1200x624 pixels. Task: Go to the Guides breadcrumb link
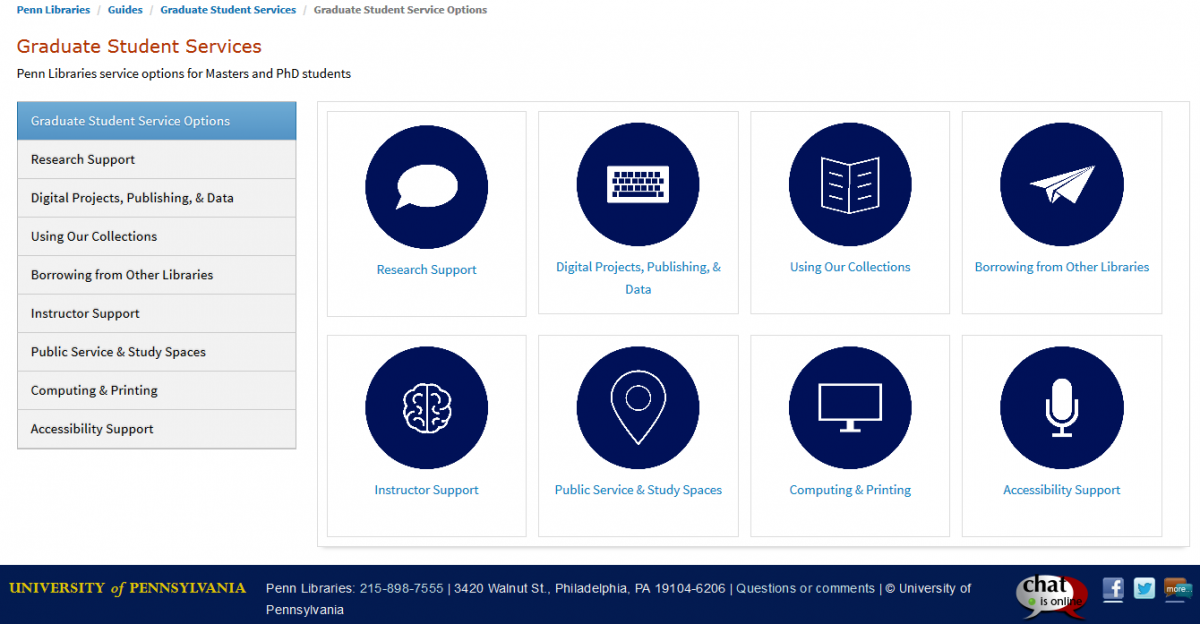[125, 10]
